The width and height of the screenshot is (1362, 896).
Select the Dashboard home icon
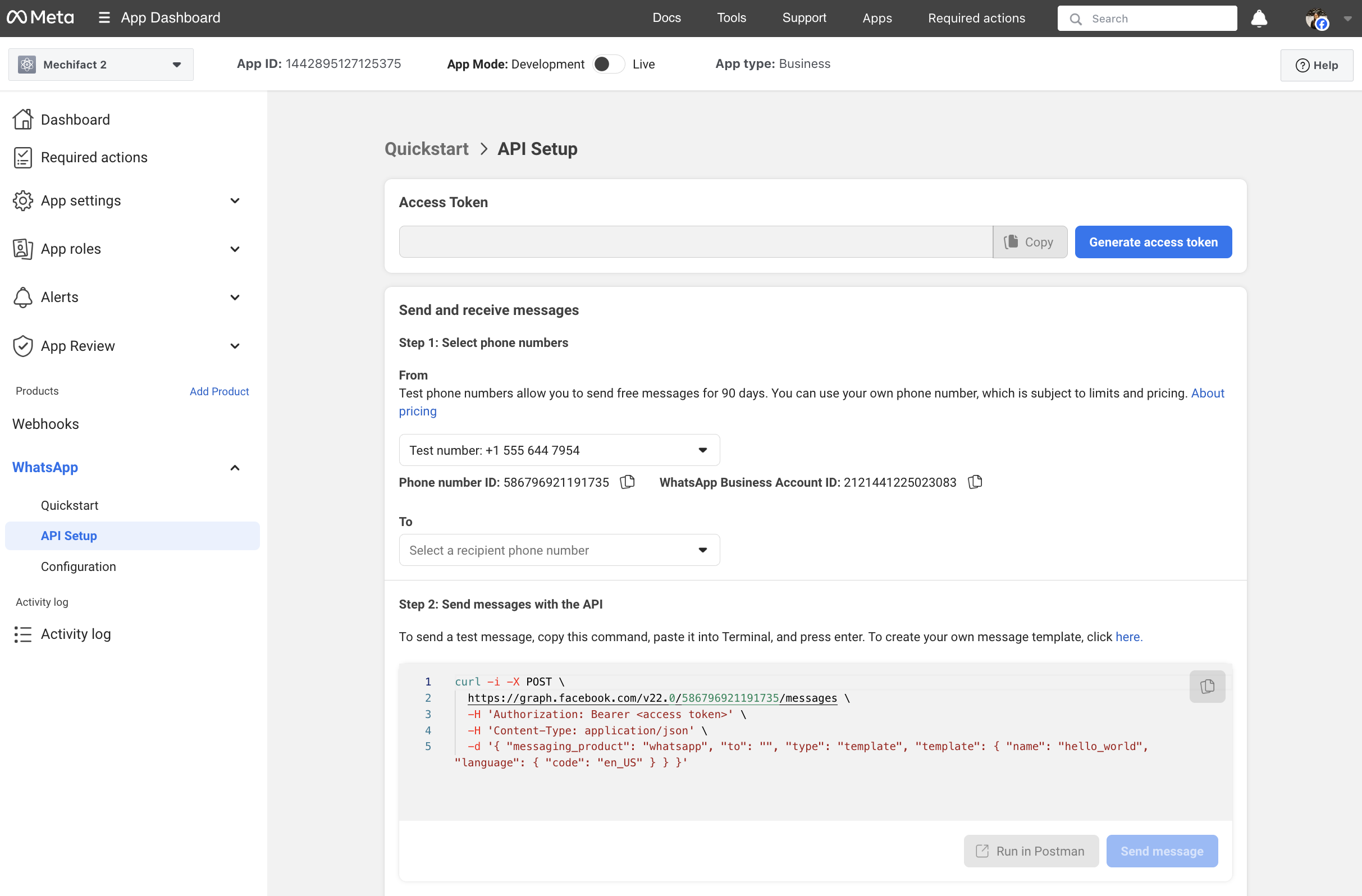[23, 118]
